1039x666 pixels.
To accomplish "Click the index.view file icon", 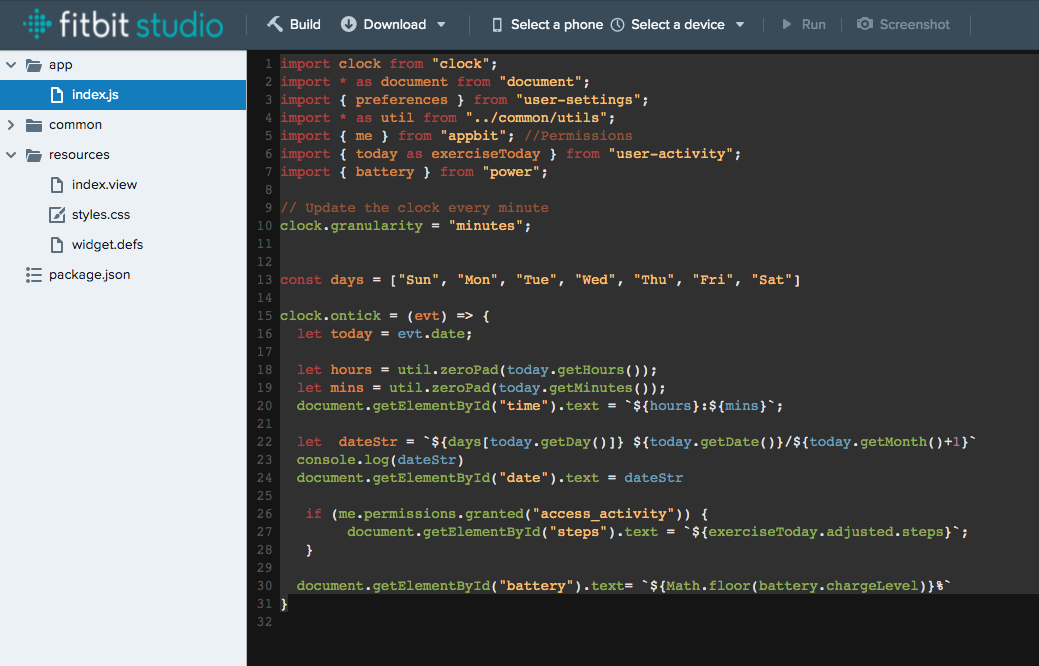I will click(57, 185).
